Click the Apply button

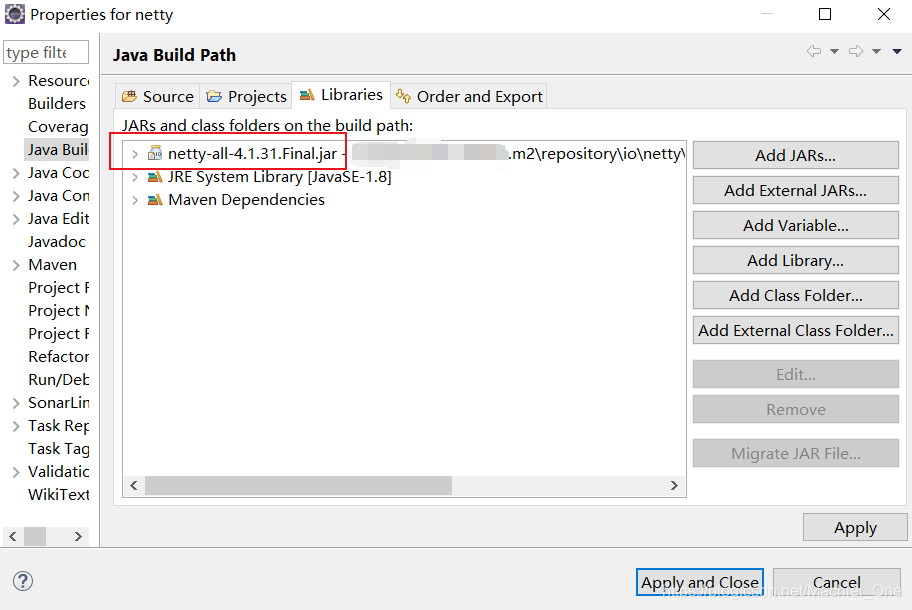(x=854, y=527)
